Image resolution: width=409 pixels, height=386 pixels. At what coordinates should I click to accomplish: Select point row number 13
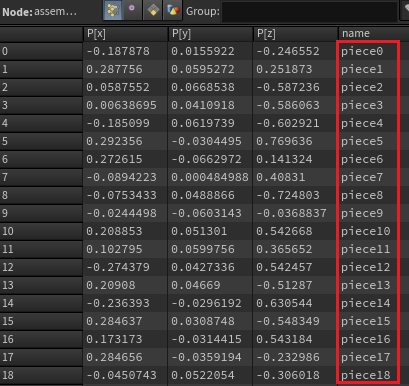(41, 285)
